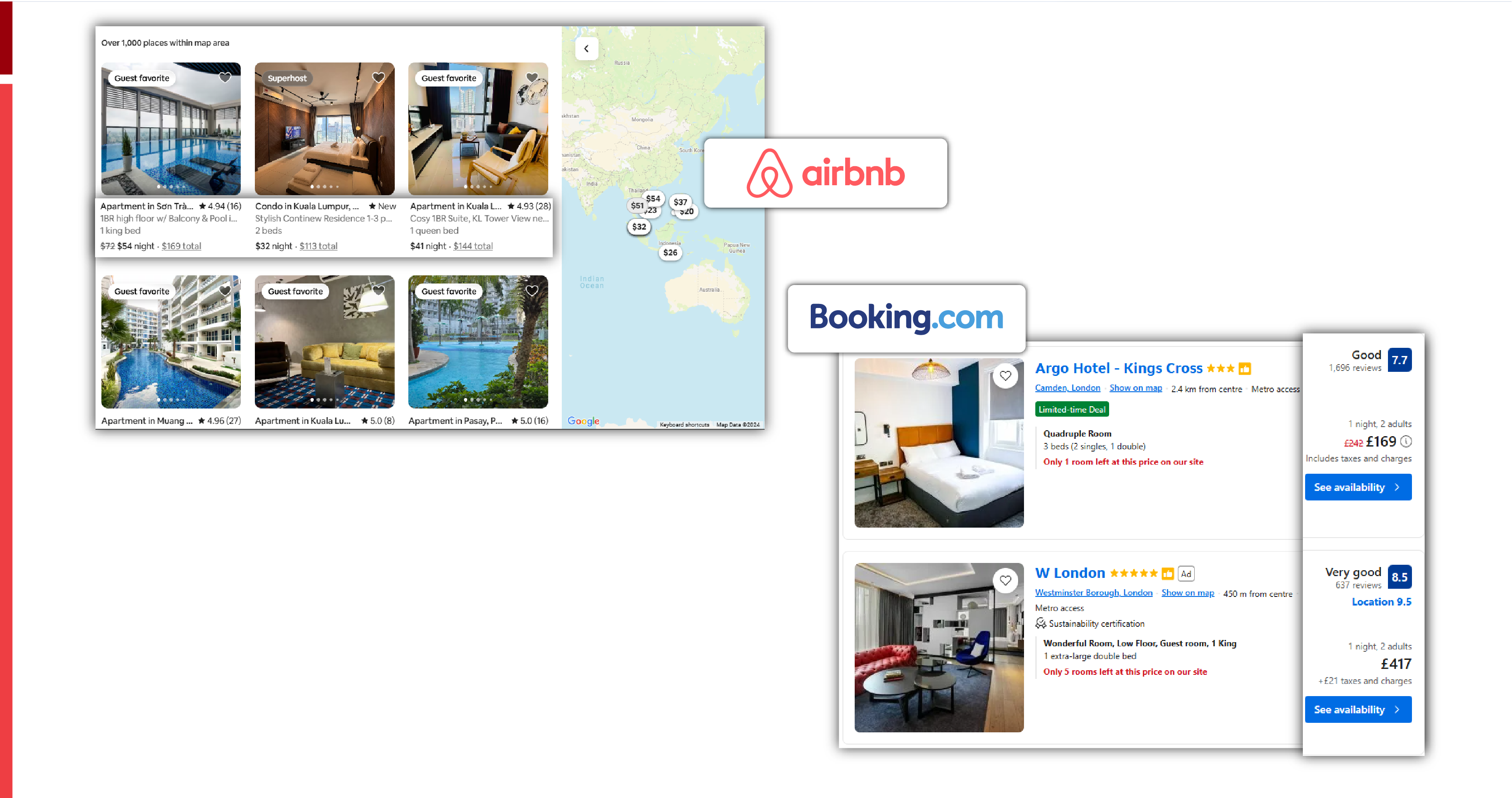Click the heart icon on Argo Hotel listing
The width and height of the screenshot is (1512, 798).
pos(1005,374)
